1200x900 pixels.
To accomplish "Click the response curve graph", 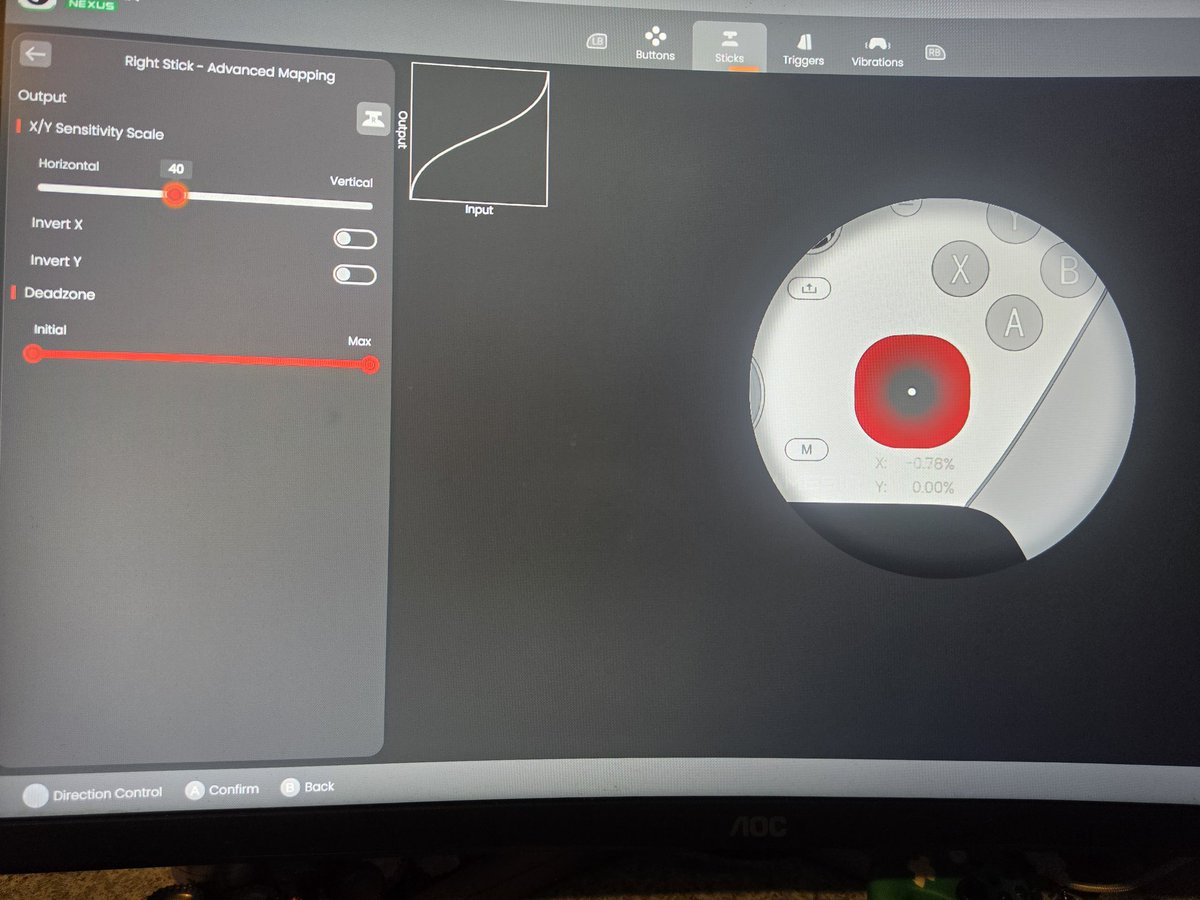I will (x=479, y=134).
